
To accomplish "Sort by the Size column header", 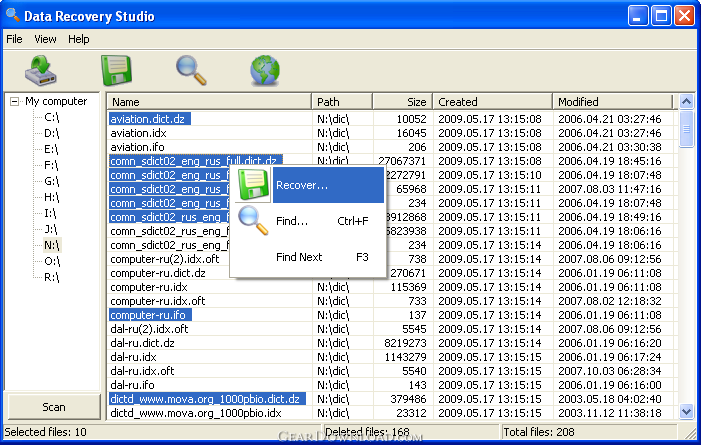I will (402, 102).
